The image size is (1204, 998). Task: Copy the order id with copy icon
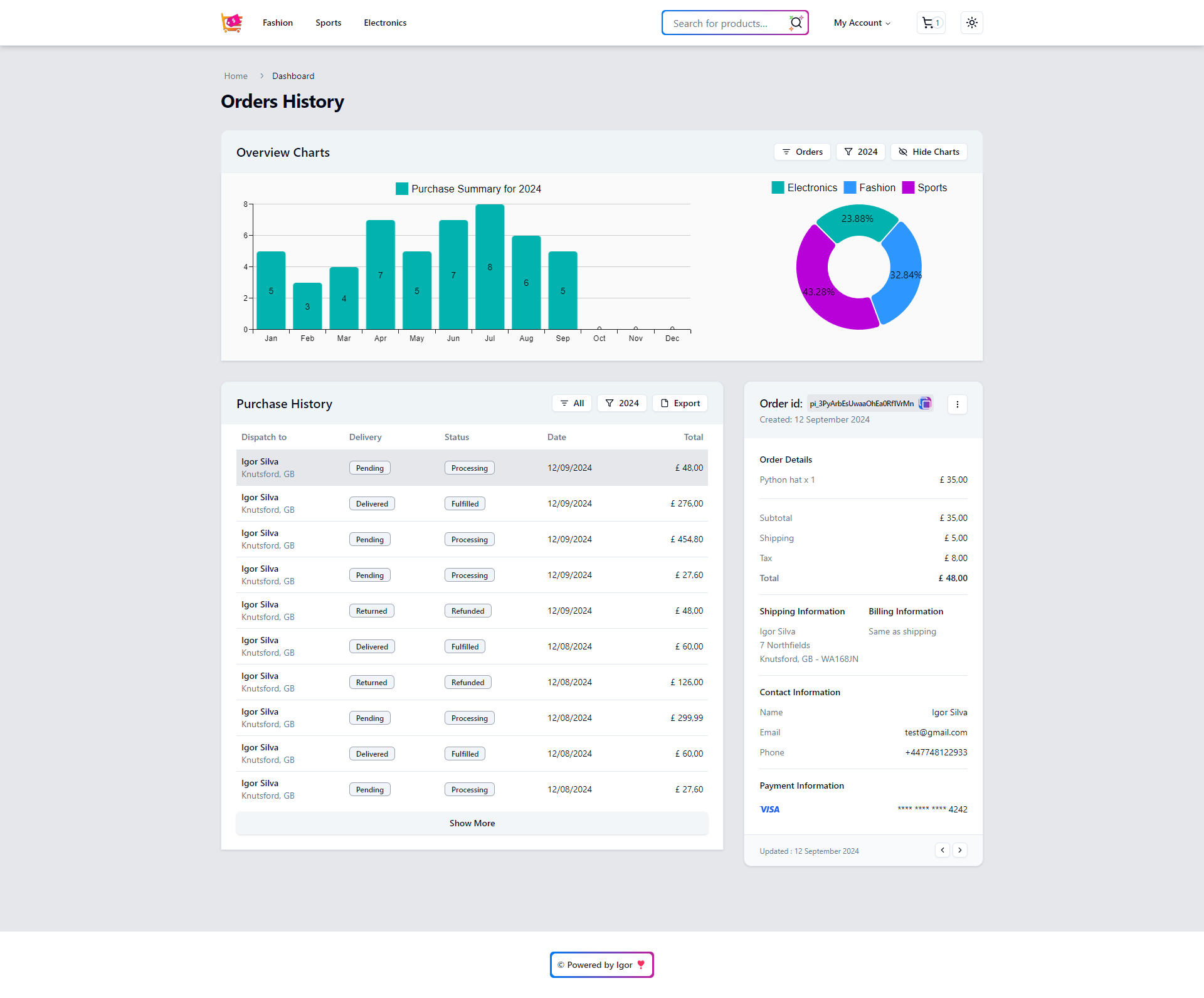[925, 404]
